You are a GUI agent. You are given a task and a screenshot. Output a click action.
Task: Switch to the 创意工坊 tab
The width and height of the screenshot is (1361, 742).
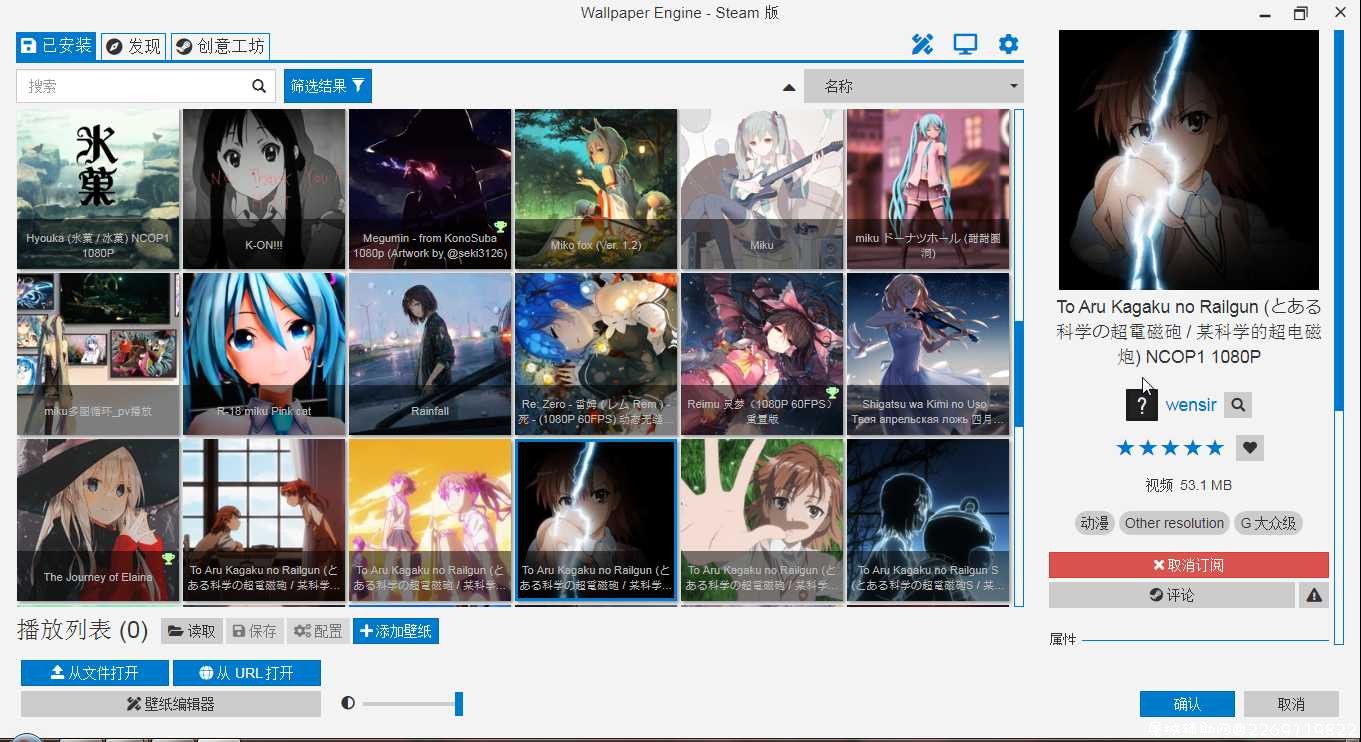click(220, 46)
